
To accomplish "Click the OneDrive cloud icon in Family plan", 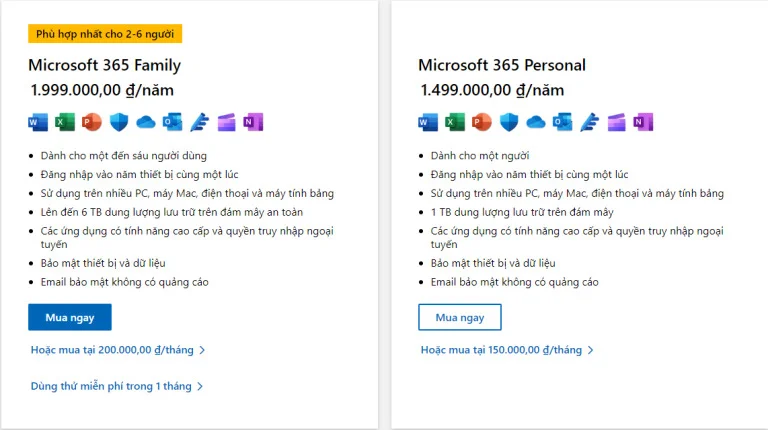I will point(146,122).
